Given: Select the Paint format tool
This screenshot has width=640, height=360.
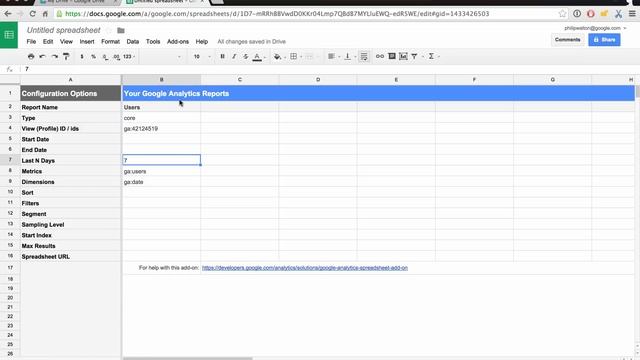Looking at the screenshot, I should coord(66,56).
